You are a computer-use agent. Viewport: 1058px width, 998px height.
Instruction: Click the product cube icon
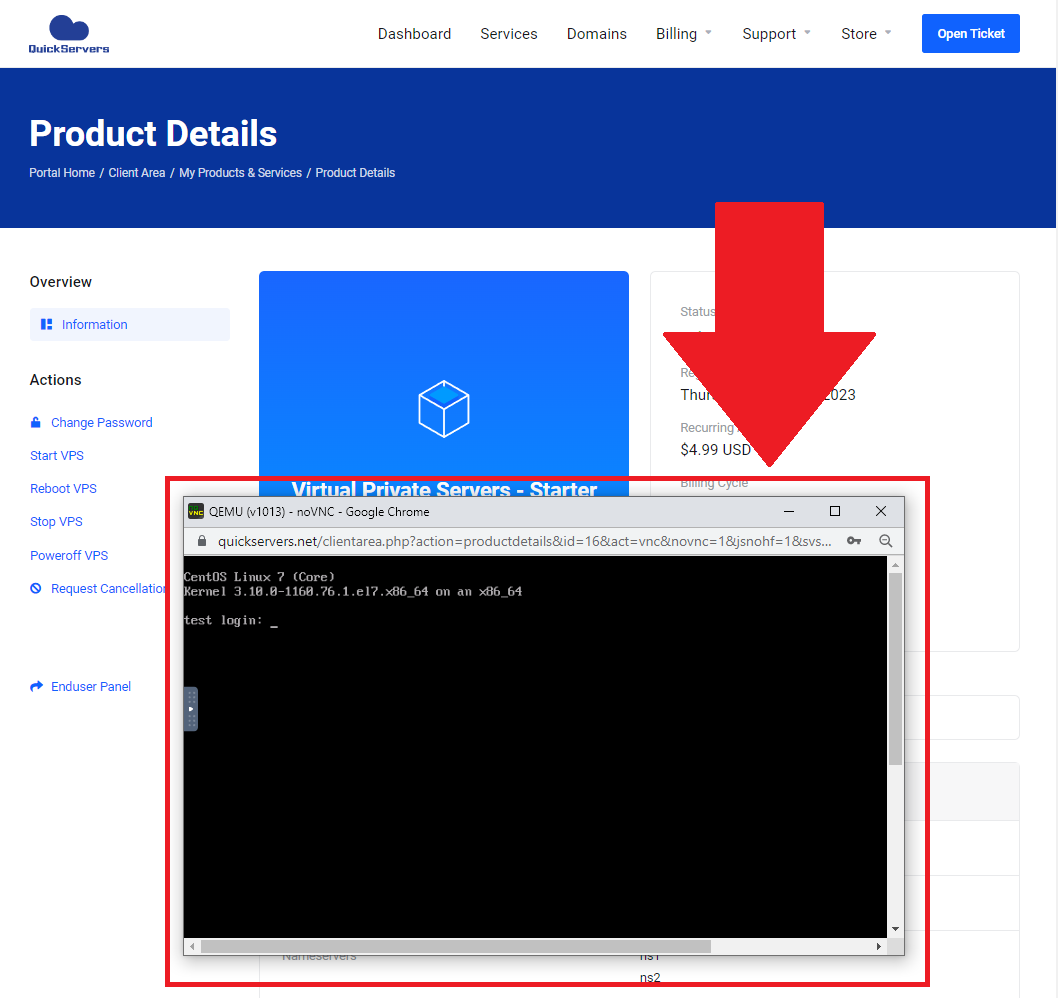[443, 408]
